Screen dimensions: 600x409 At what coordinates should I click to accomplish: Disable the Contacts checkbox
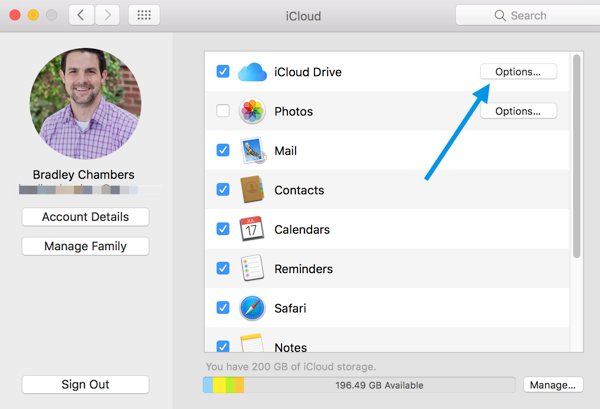[223, 189]
